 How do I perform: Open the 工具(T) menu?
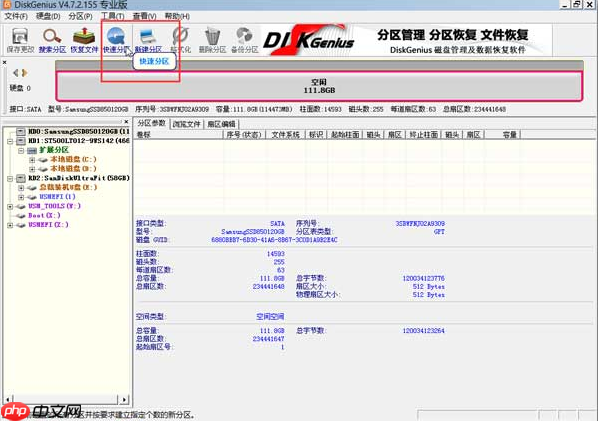pos(113,16)
